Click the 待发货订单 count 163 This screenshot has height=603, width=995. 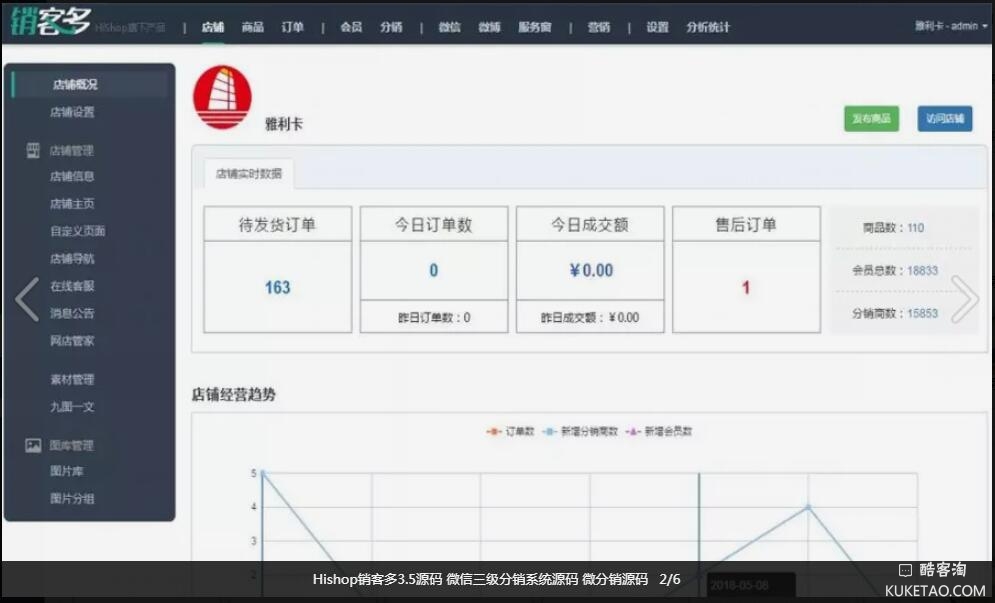[277, 288]
